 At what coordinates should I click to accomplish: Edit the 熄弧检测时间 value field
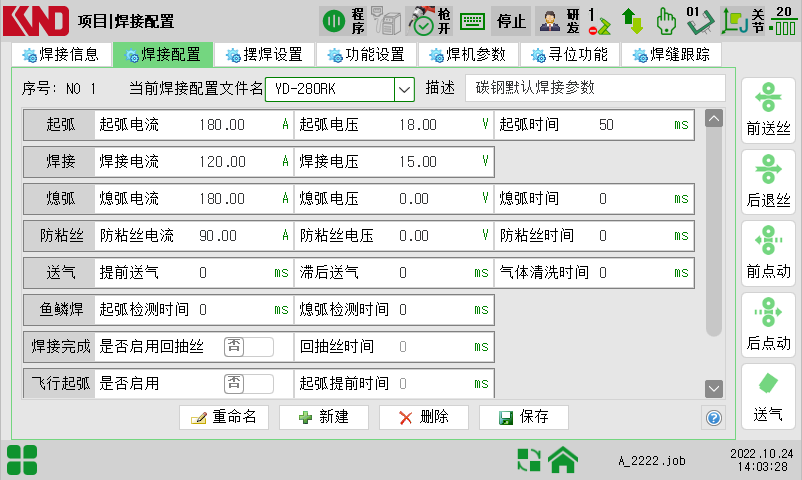click(403, 310)
